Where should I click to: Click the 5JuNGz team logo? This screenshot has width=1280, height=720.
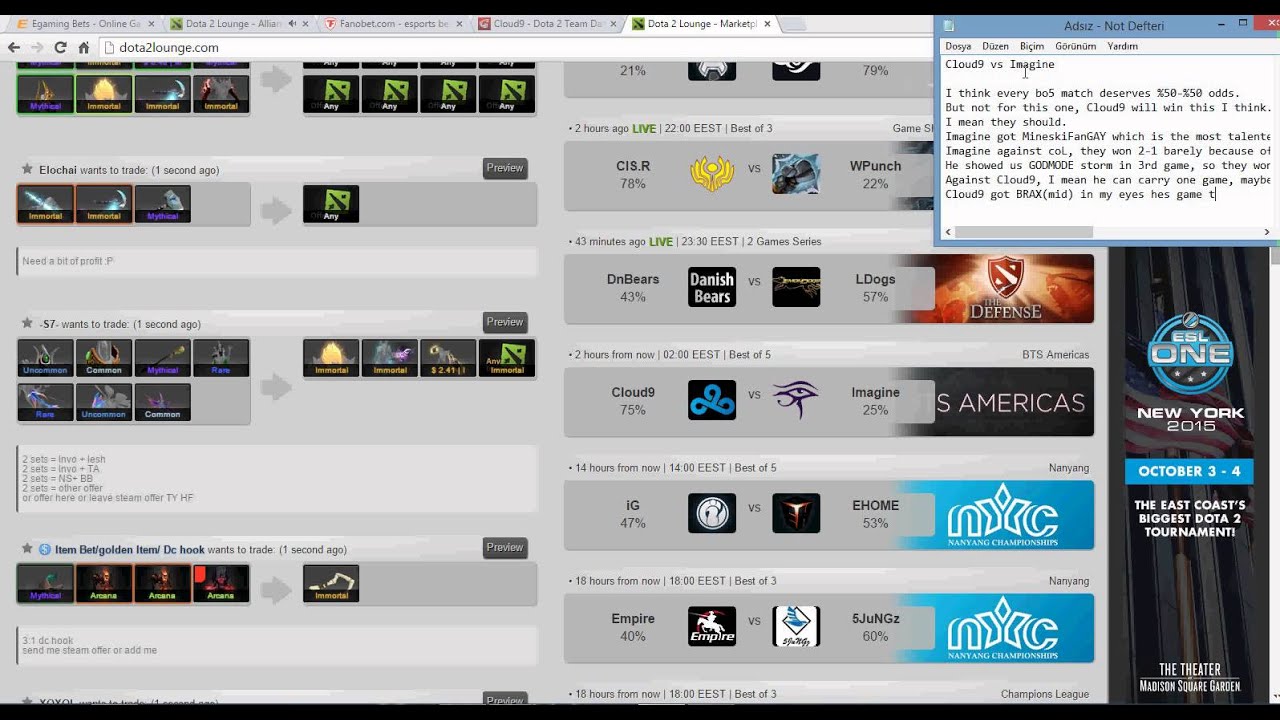tap(796, 626)
